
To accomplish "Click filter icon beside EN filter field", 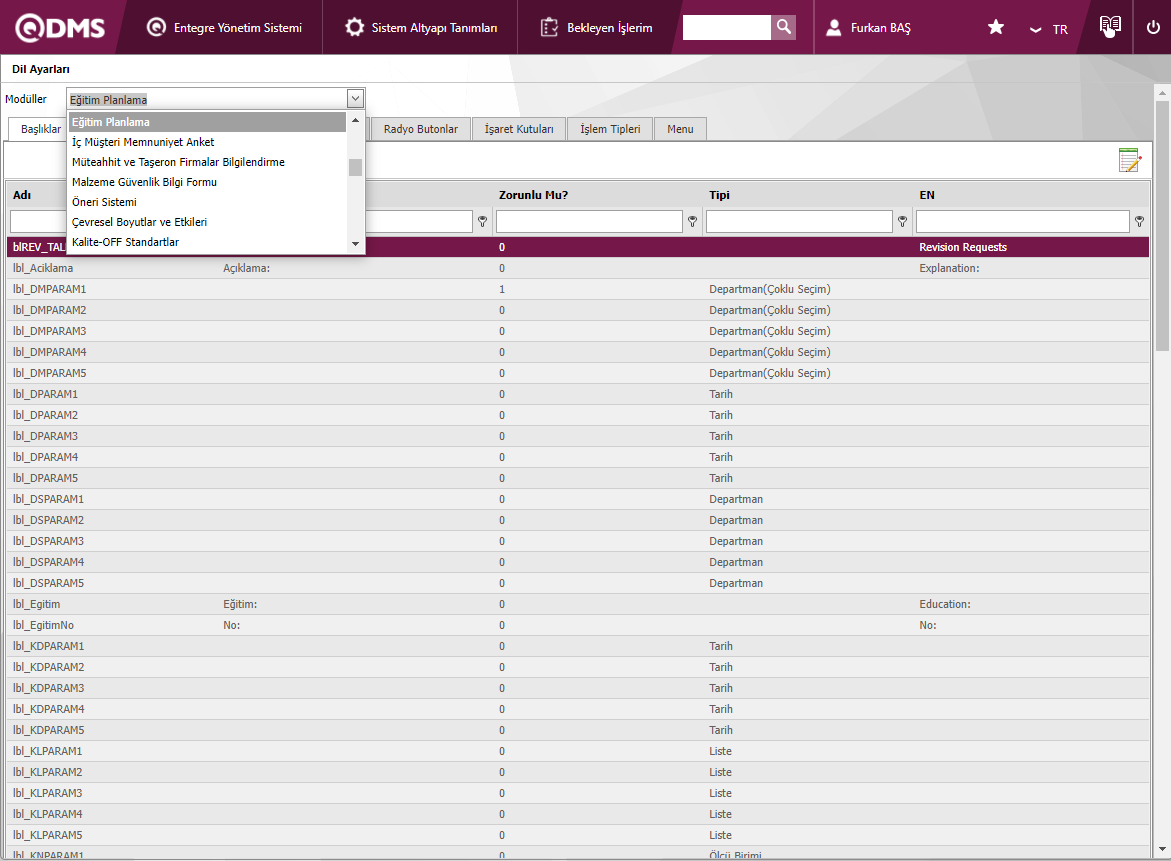I will (1139, 221).
